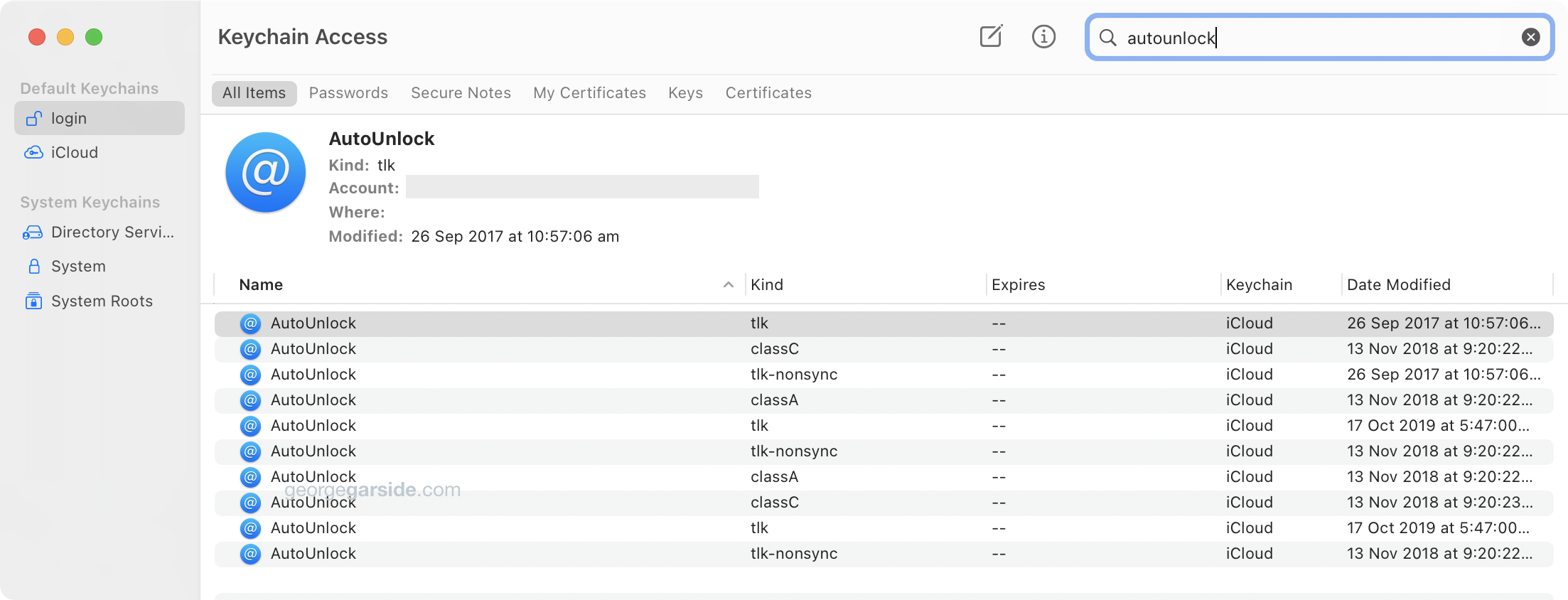Click date '17 Oct 2019 at 5:47:00' in fifth row
The image size is (1568, 600).
1438,426
